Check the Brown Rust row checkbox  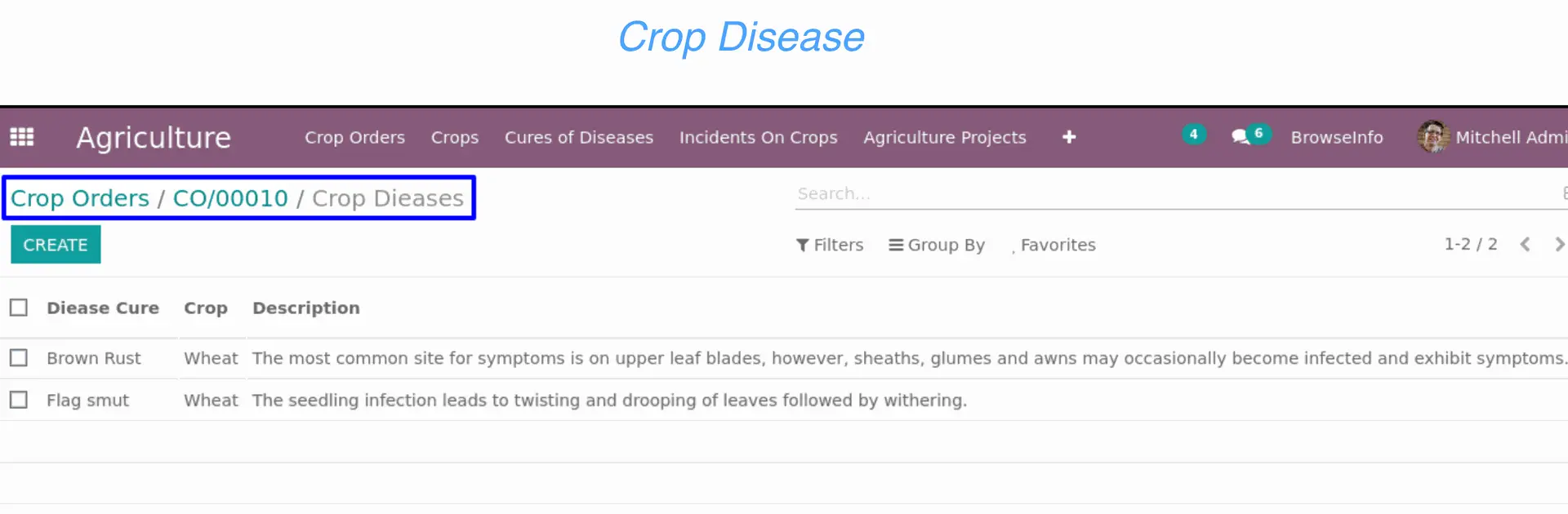(x=19, y=358)
